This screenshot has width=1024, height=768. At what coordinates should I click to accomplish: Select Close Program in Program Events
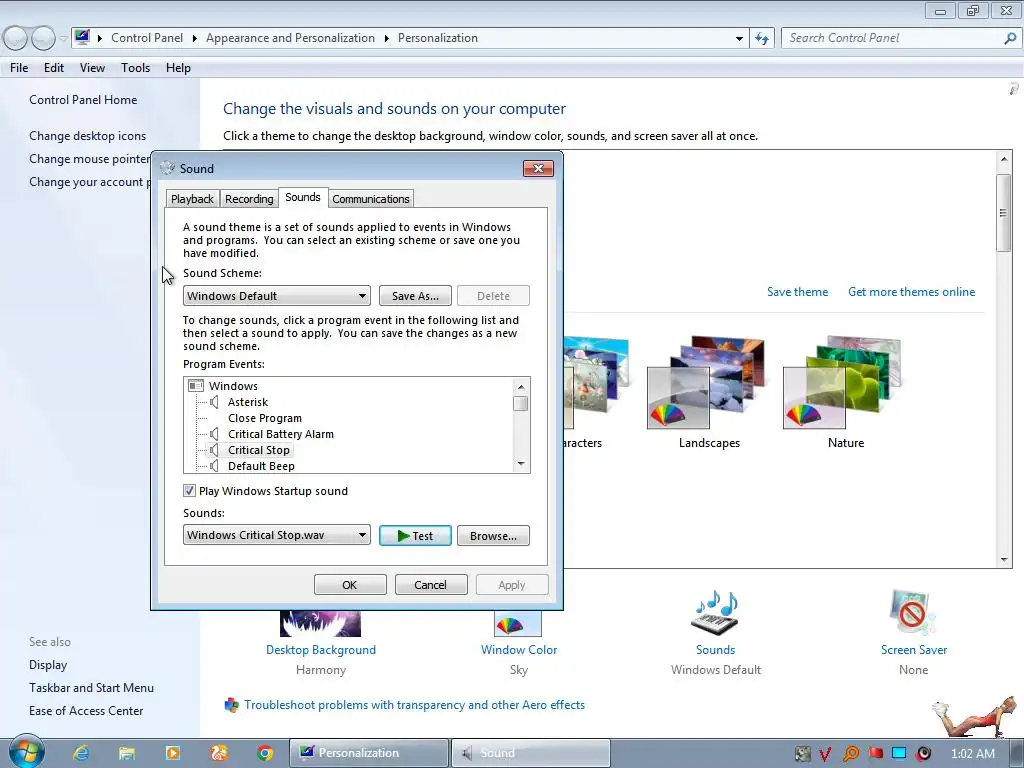264,418
